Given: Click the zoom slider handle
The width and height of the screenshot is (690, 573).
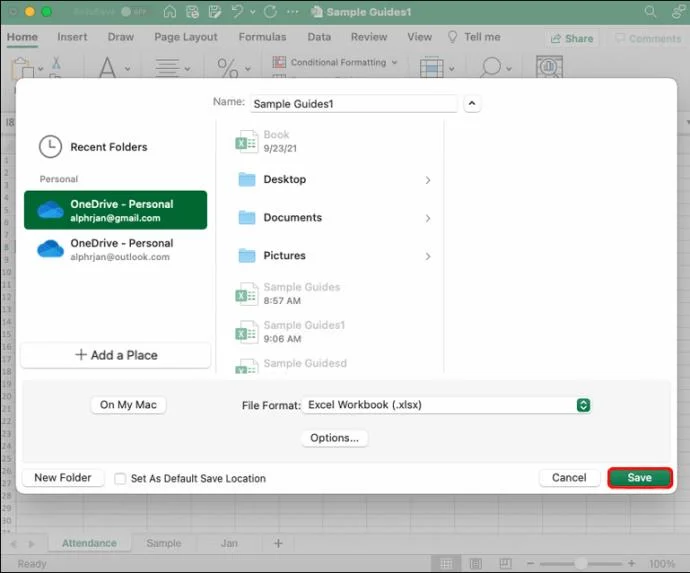Looking at the screenshot, I should point(581,564).
